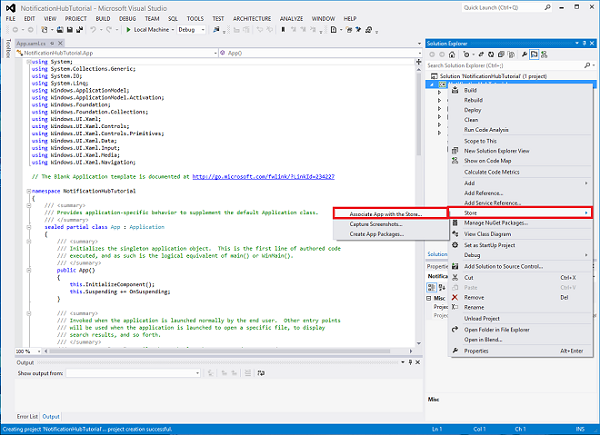600x435 pixels.
Task: Open the Local Machine target dropdown arrow
Action: tap(173, 30)
